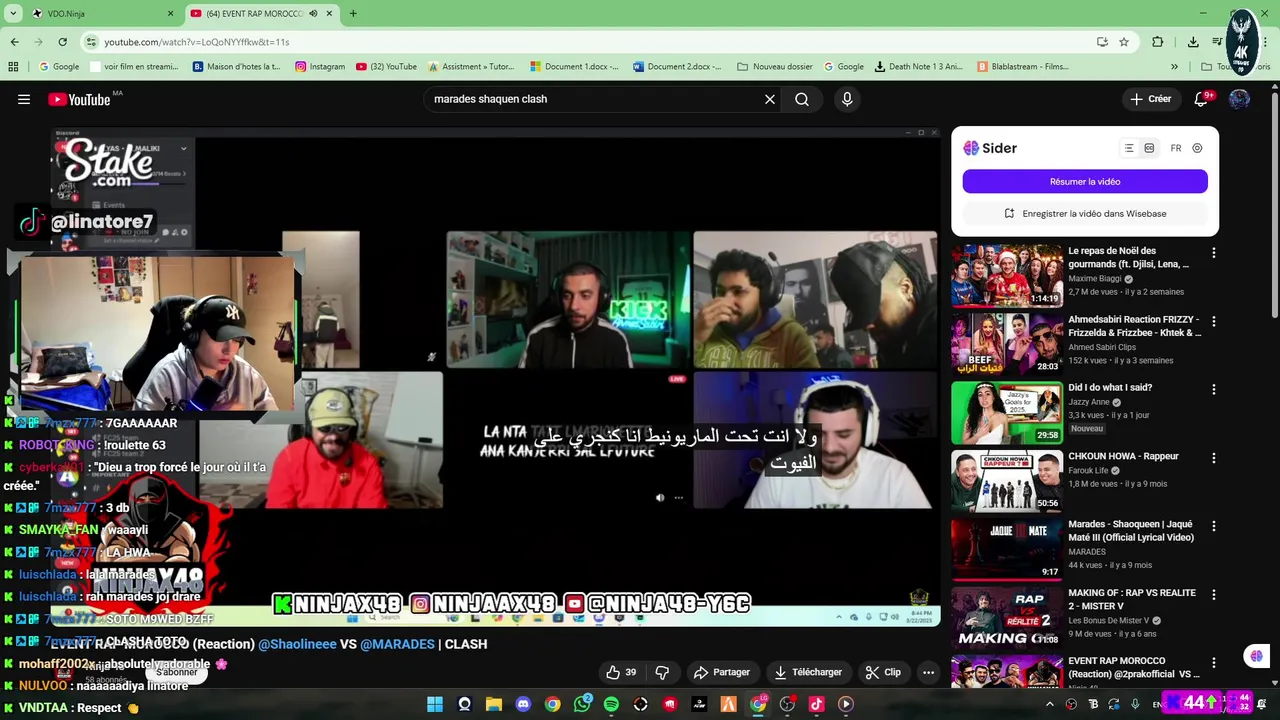The height and width of the screenshot is (720, 1280).
Task: Open Sider settings gear icon
Action: click(x=1197, y=148)
